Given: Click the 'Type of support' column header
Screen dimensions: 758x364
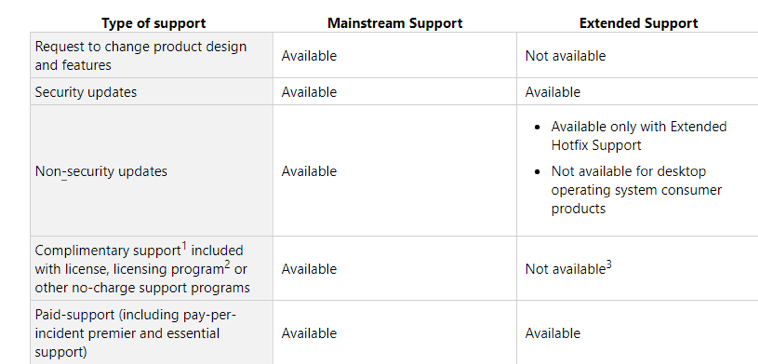Looking at the screenshot, I should (153, 23).
